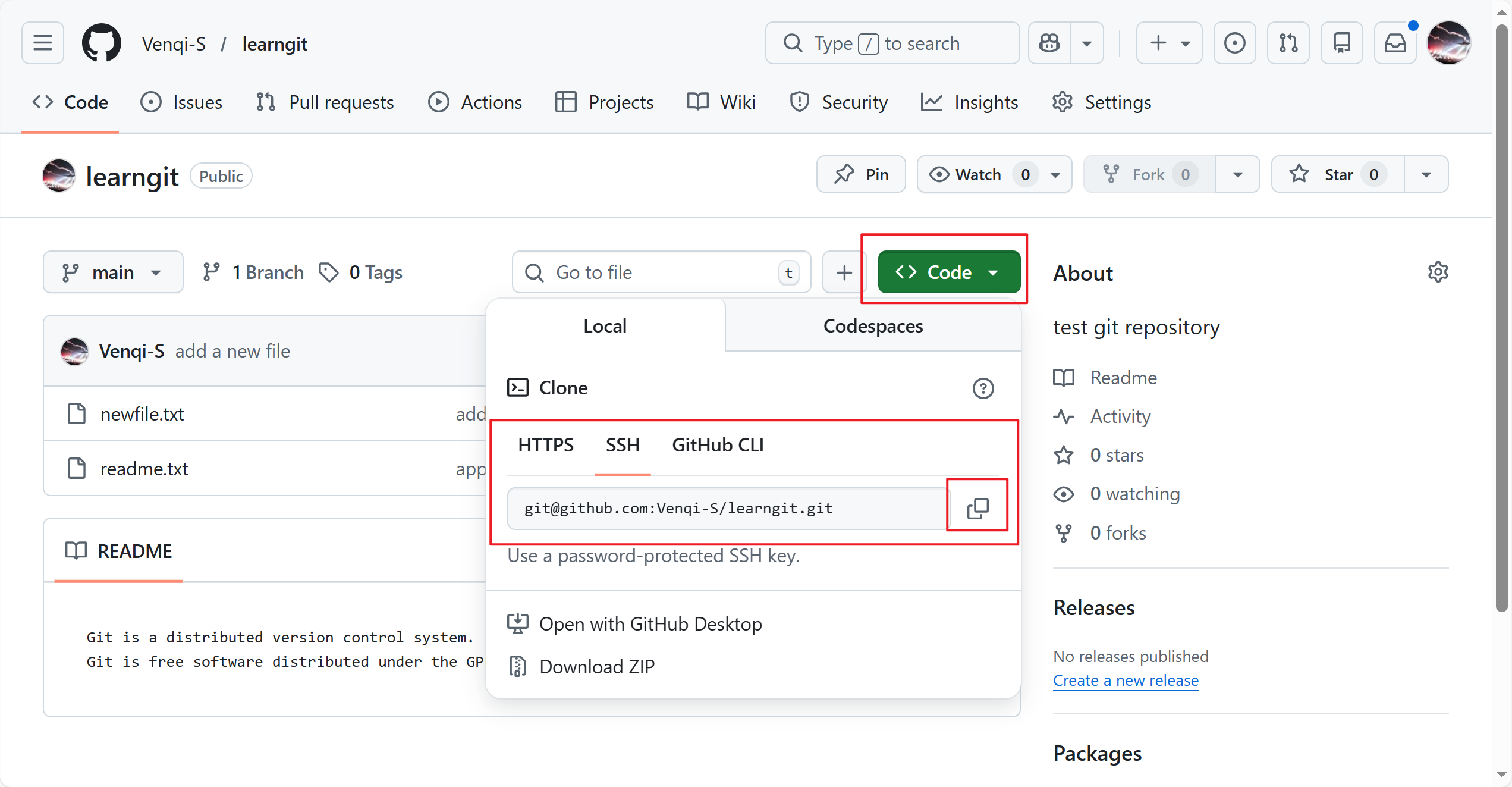
Task: Click the pull requests icon in header
Action: tap(1288, 43)
